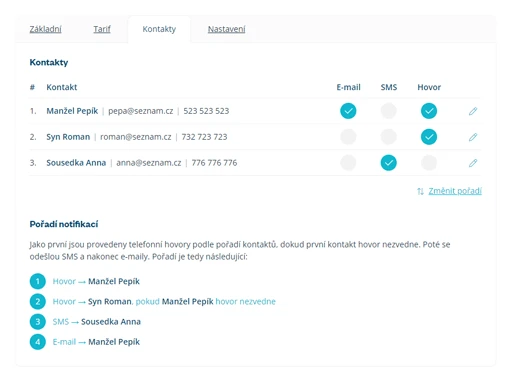This screenshot has width=510, height=383.
Task: Click the email roman@seznam.cz
Action: point(136,137)
